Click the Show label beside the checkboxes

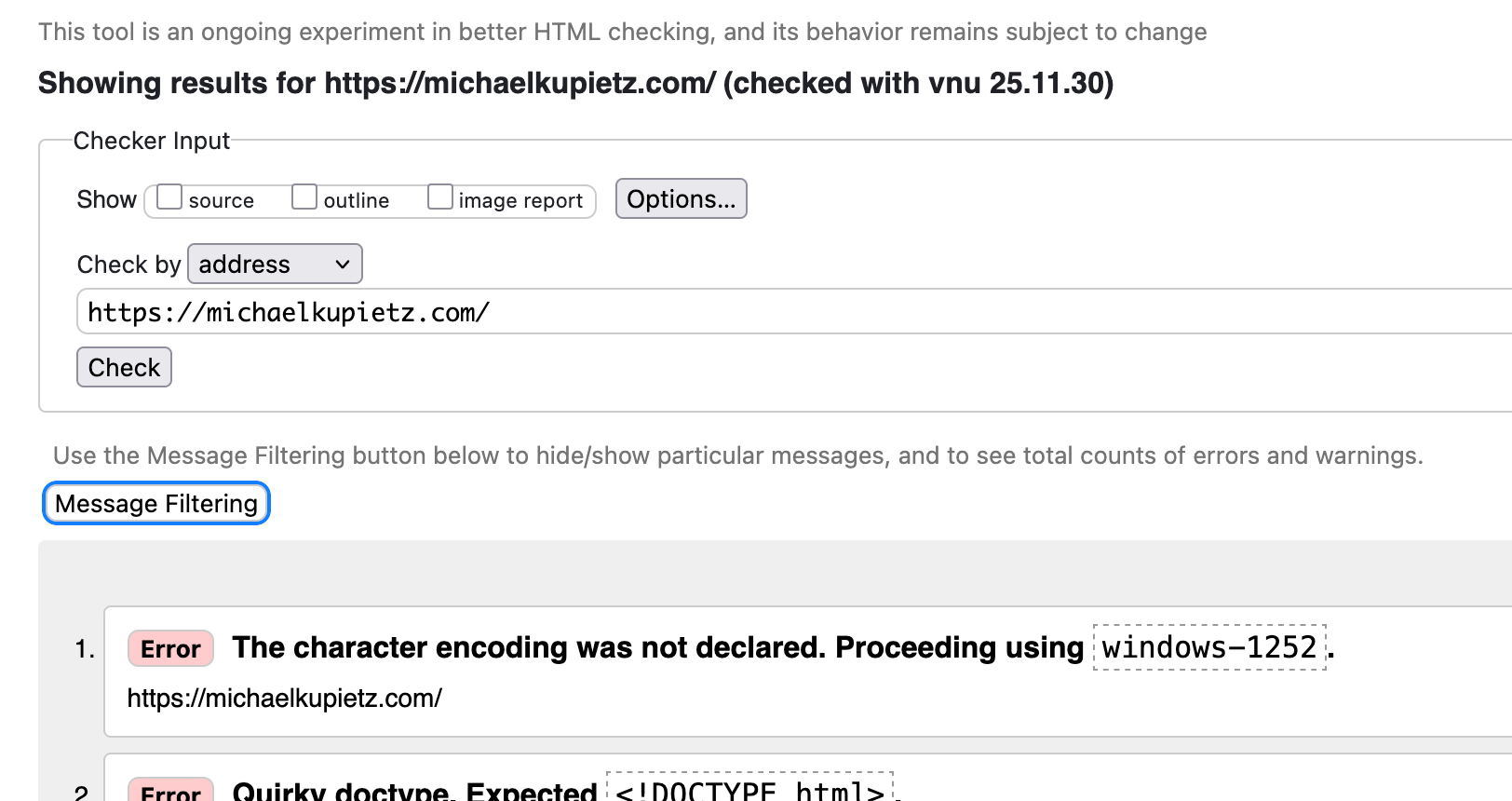[106, 199]
